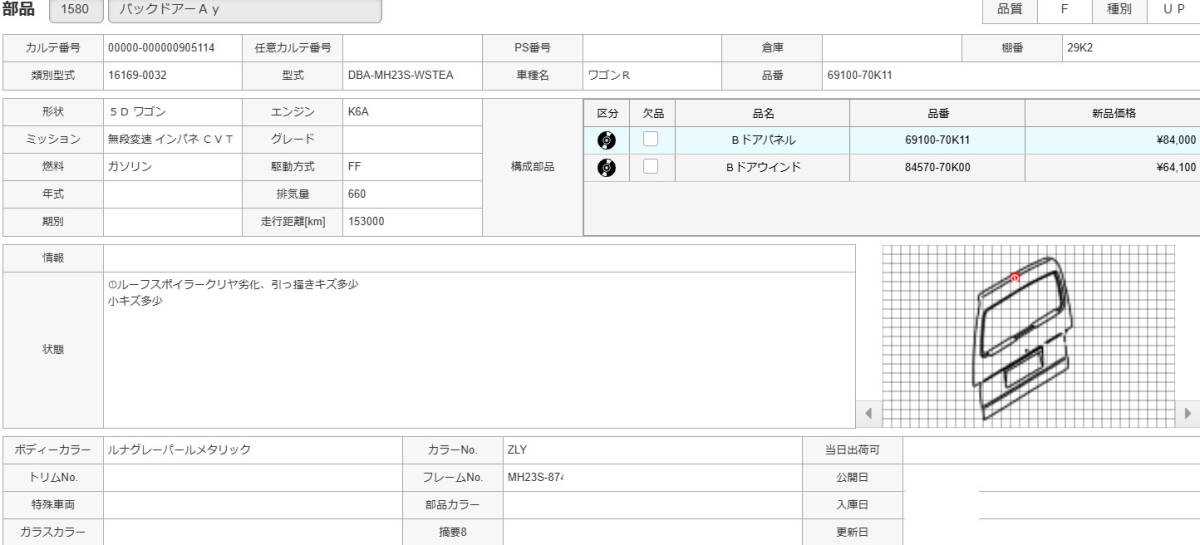The image size is (1200, 545).
Task: Click part number 69100-70K11 in parts table
Action: 937,140
